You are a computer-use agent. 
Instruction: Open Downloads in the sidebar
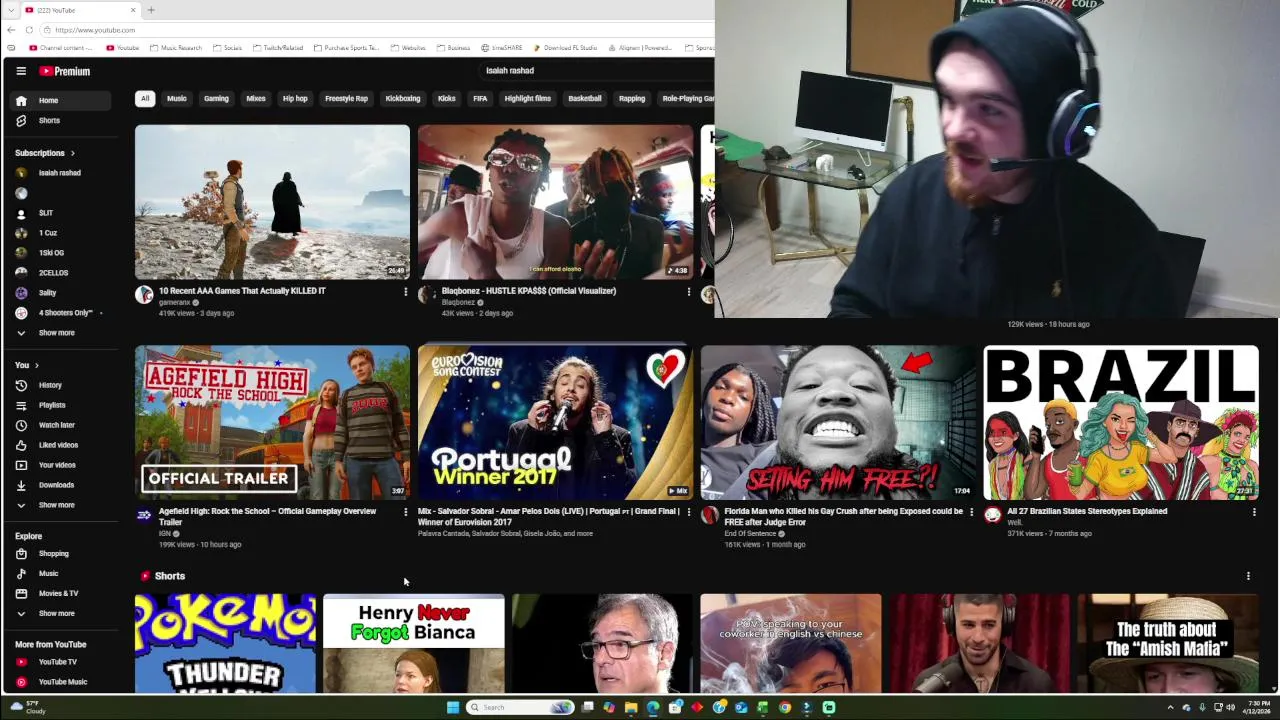coord(61,485)
